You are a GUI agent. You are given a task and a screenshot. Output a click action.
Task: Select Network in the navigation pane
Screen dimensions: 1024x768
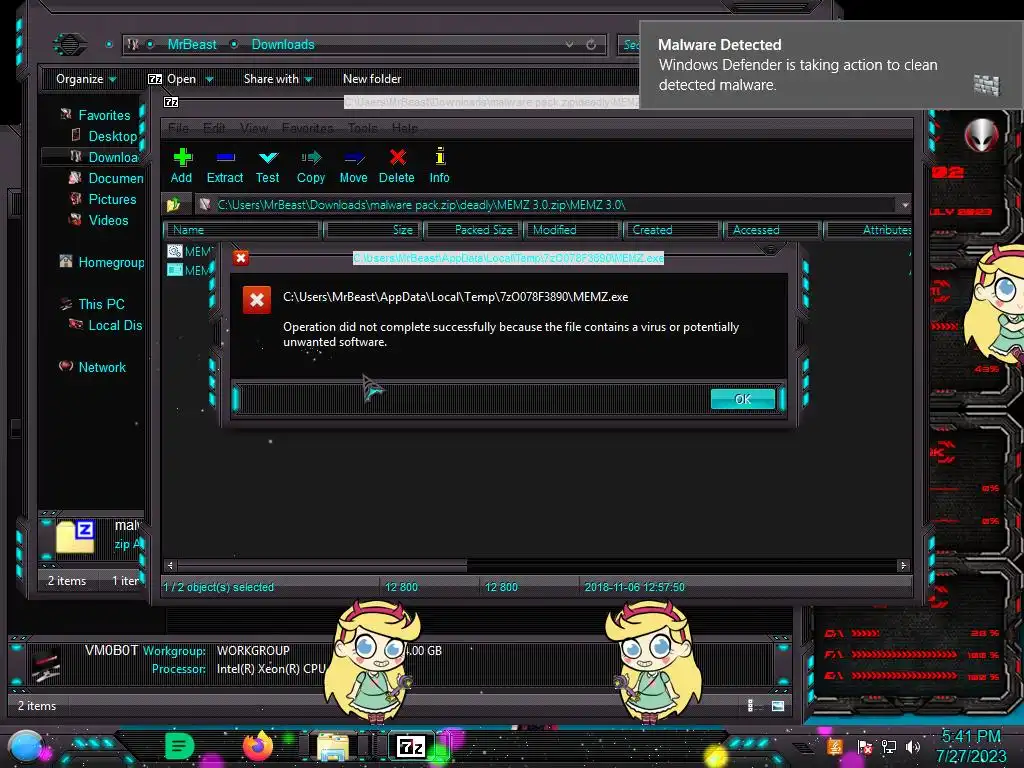tap(101, 367)
